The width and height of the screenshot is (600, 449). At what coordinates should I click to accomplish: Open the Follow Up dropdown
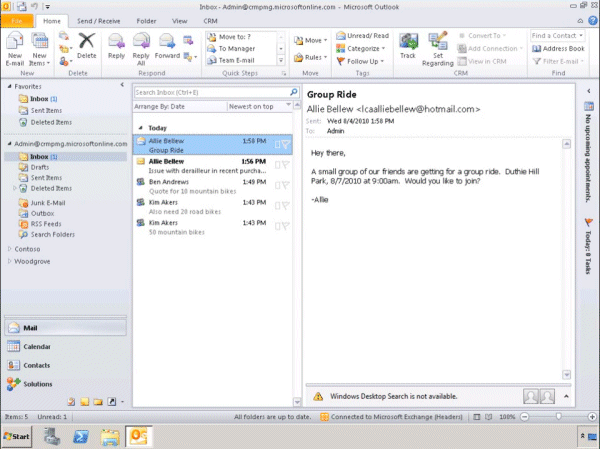360,61
